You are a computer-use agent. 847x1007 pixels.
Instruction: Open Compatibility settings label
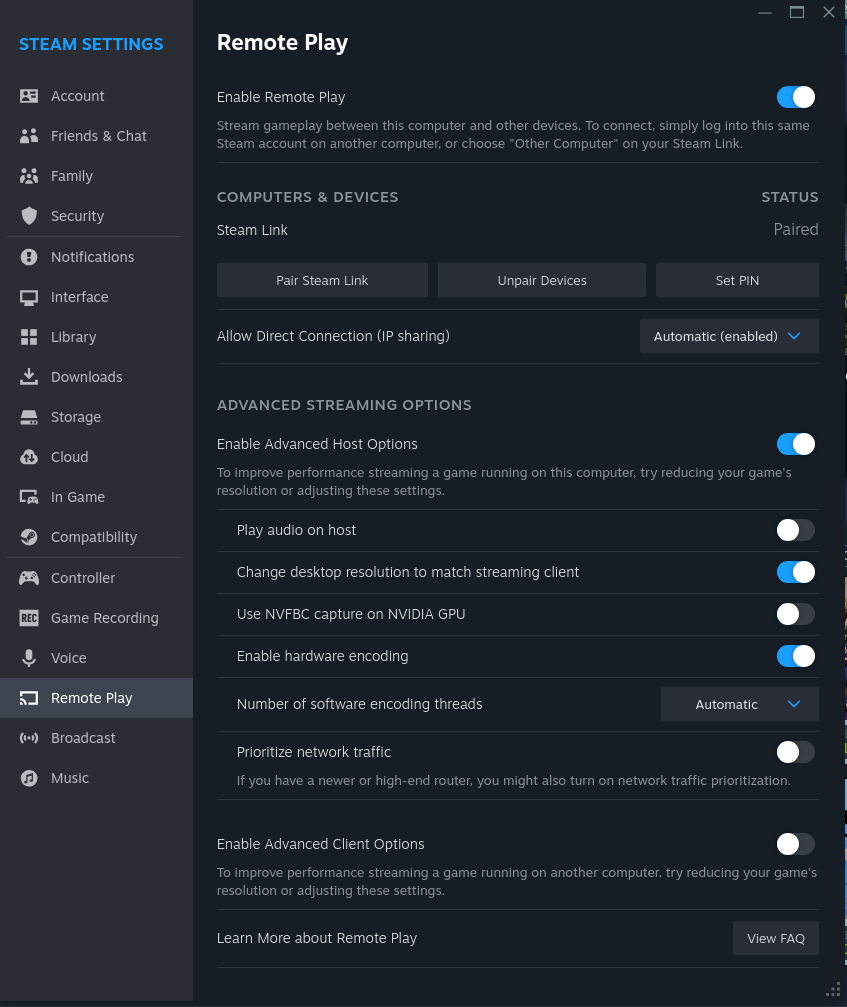[94, 537]
